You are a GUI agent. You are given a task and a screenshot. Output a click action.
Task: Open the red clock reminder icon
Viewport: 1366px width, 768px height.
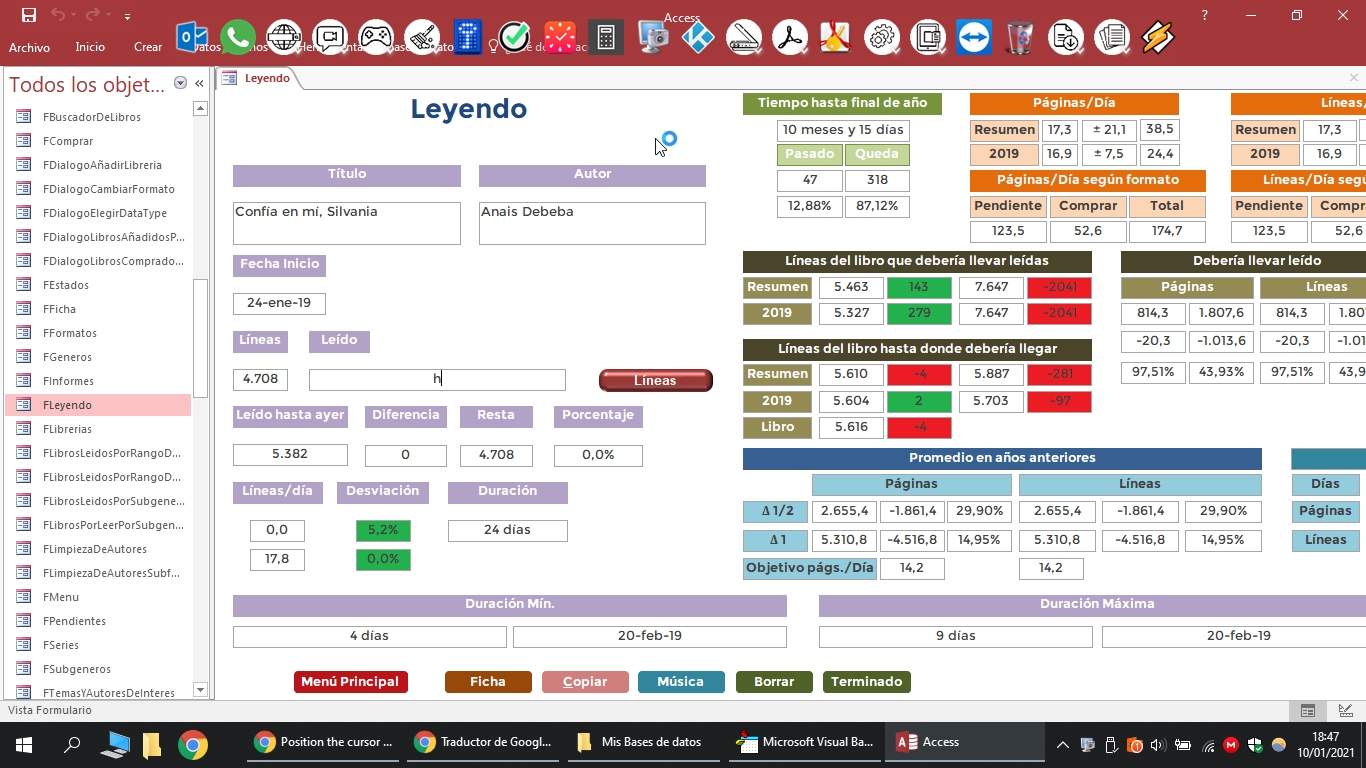(x=560, y=38)
